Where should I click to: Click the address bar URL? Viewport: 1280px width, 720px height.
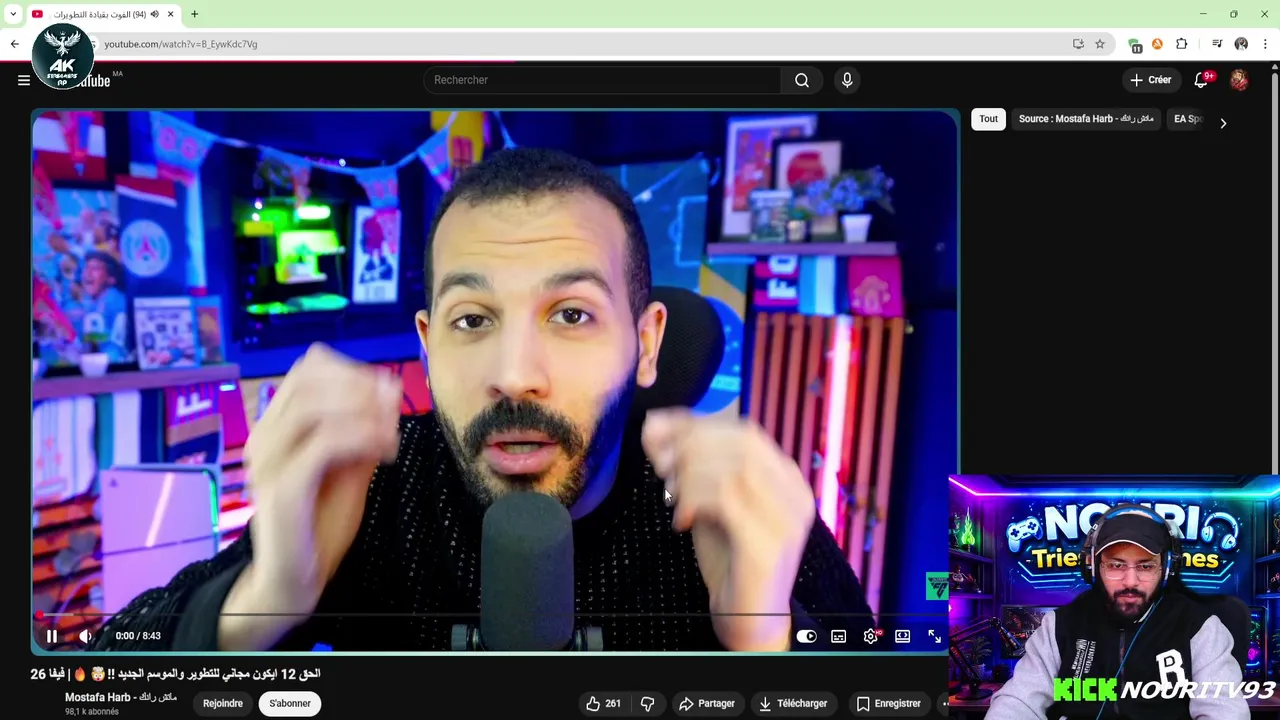[x=181, y=44]
